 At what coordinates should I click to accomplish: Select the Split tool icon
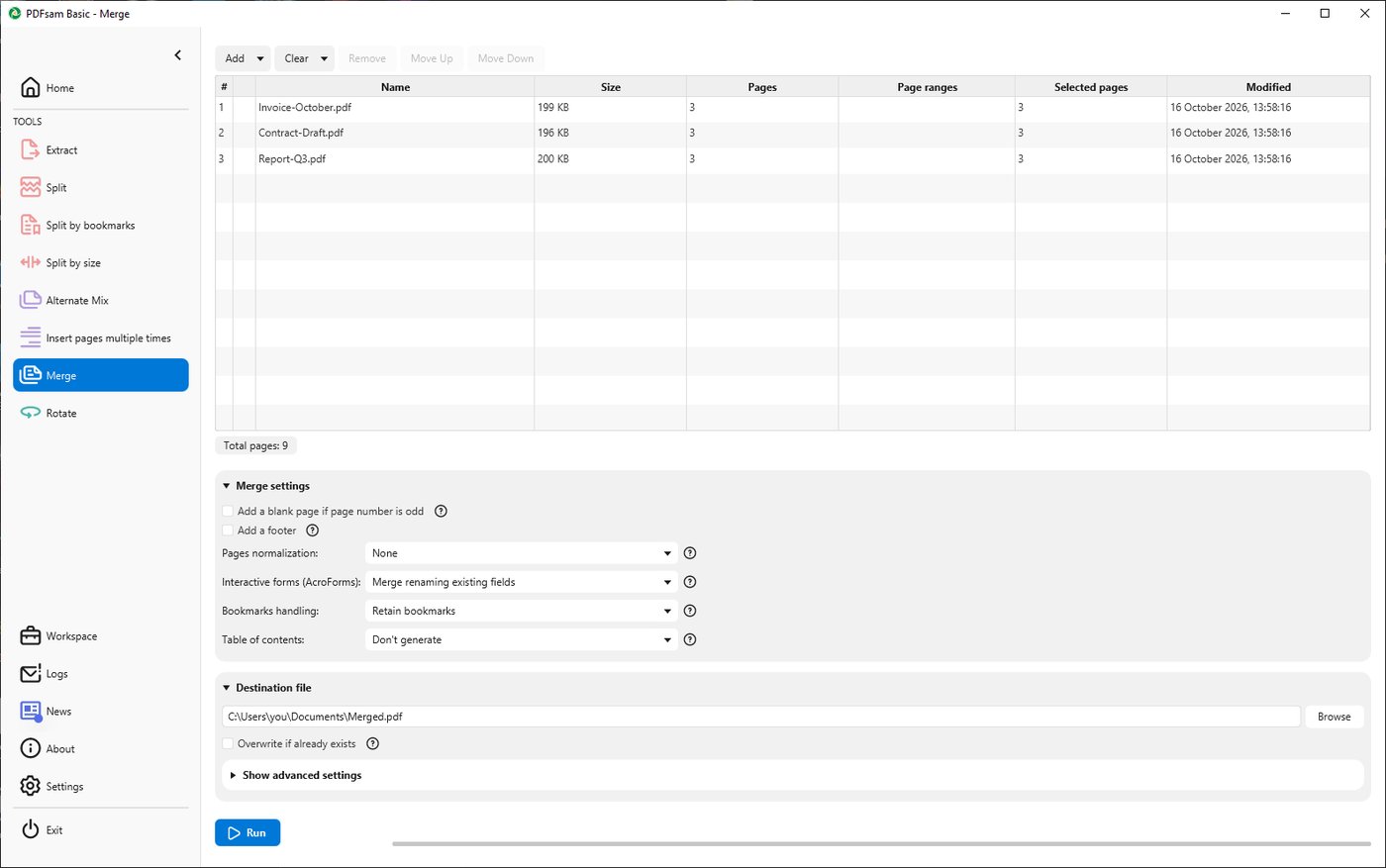pyautogui.click(x=31, y=187)
